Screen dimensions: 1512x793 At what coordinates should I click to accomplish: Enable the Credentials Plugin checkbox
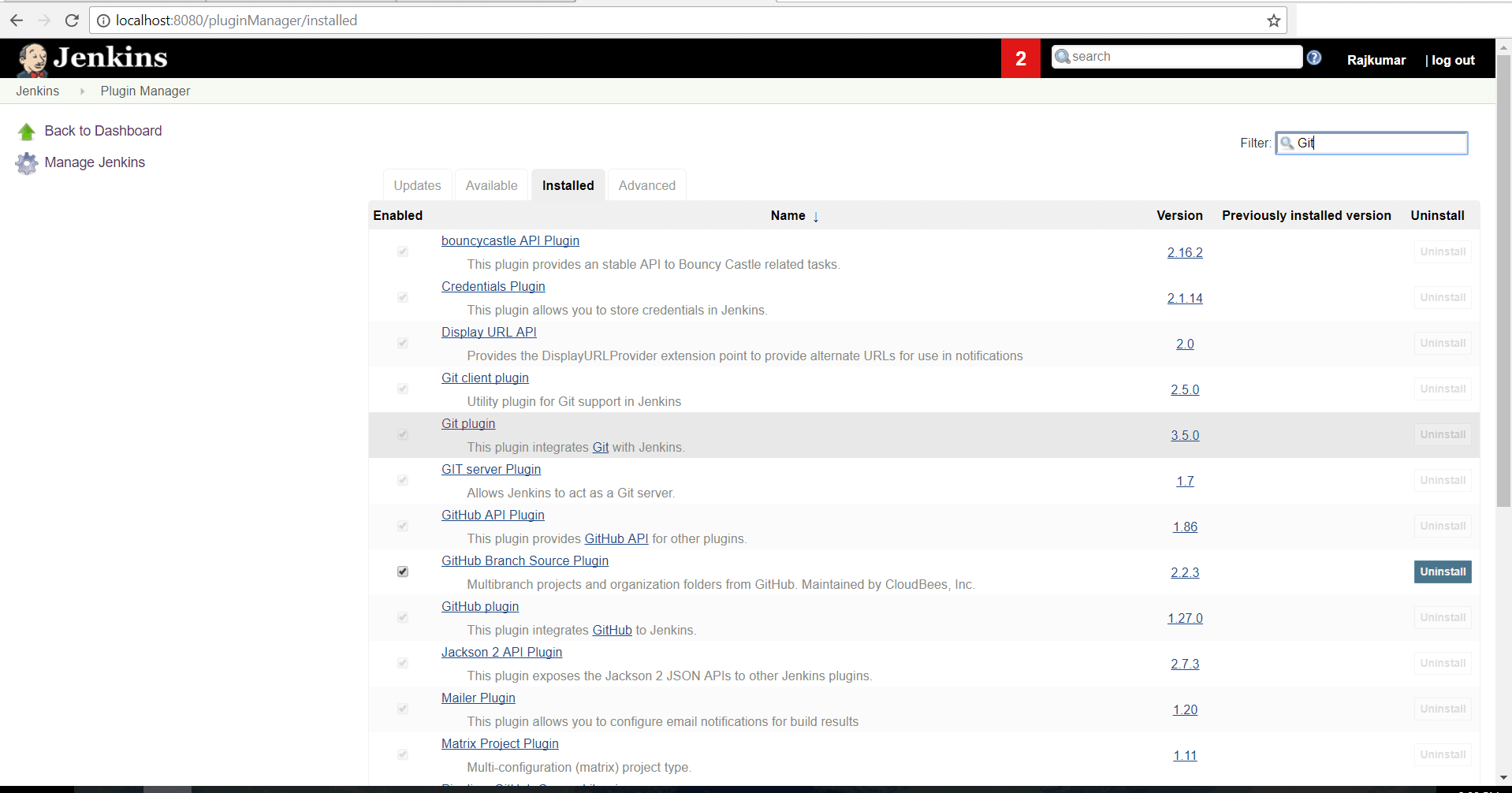tap(402, 297)
